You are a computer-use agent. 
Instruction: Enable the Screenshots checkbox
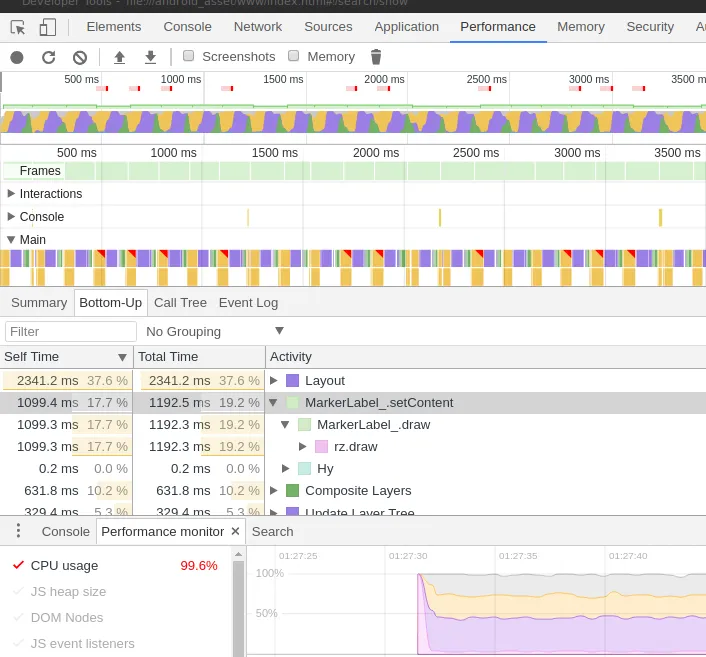click(x=189, y=57)
